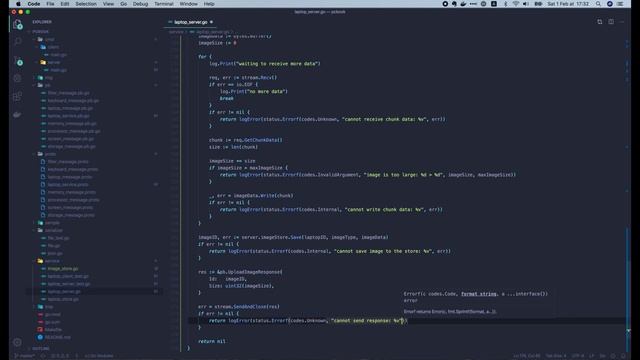Click the Docker whale in macOS menu bar
The image size is (640, 360).
coord(463,4)
